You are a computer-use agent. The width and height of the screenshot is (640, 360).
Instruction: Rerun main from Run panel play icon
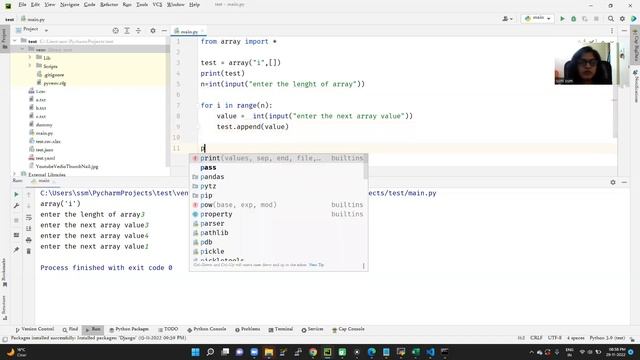click(x=16, y=194)
